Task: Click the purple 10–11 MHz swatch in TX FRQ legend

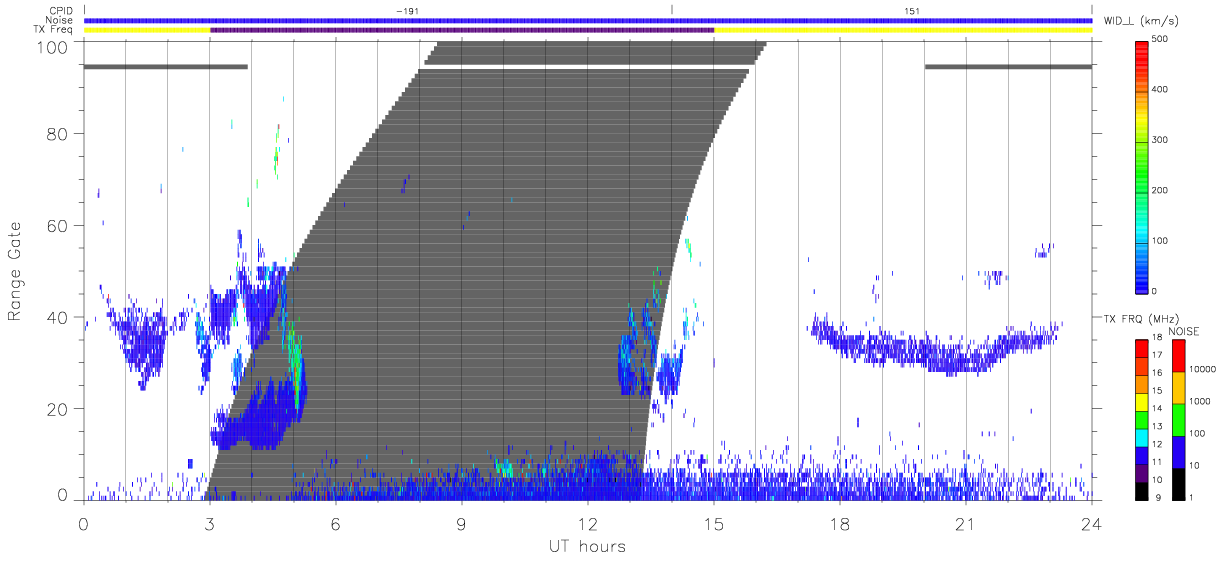Action: click(x=1142, y=473)
